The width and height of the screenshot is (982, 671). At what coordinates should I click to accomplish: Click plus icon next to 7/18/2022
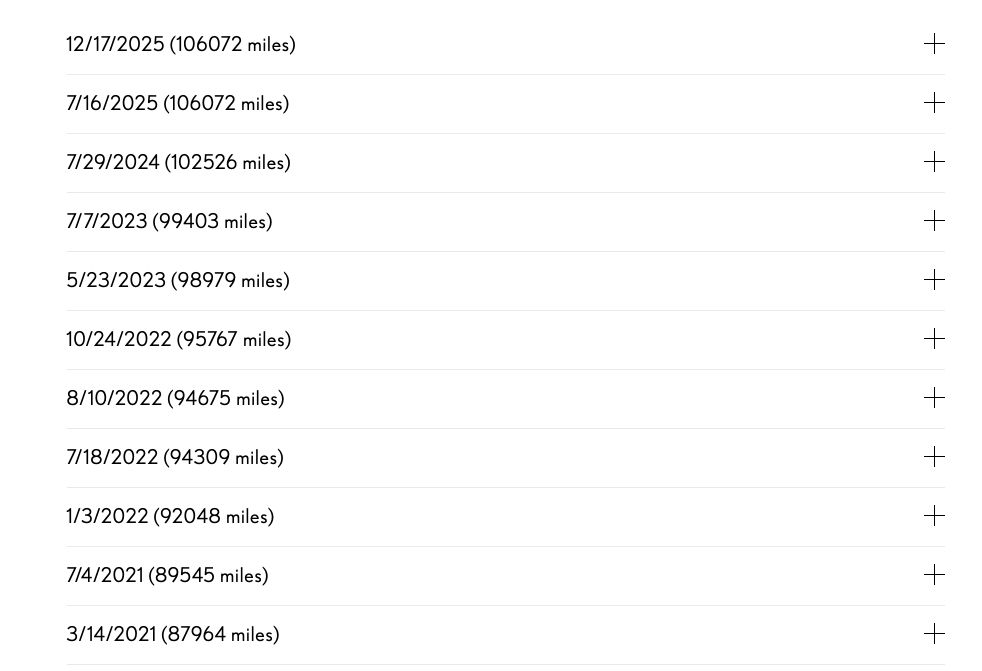point(934,457)
